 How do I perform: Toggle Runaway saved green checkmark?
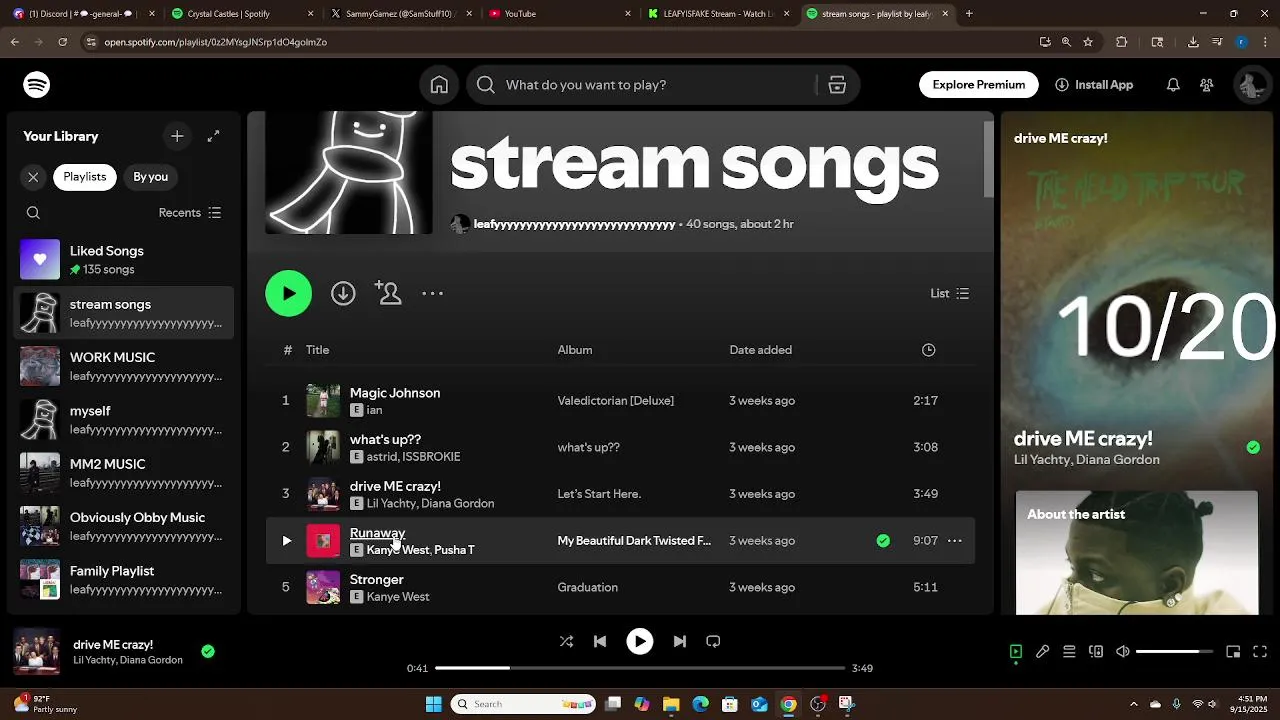(883, 541)
